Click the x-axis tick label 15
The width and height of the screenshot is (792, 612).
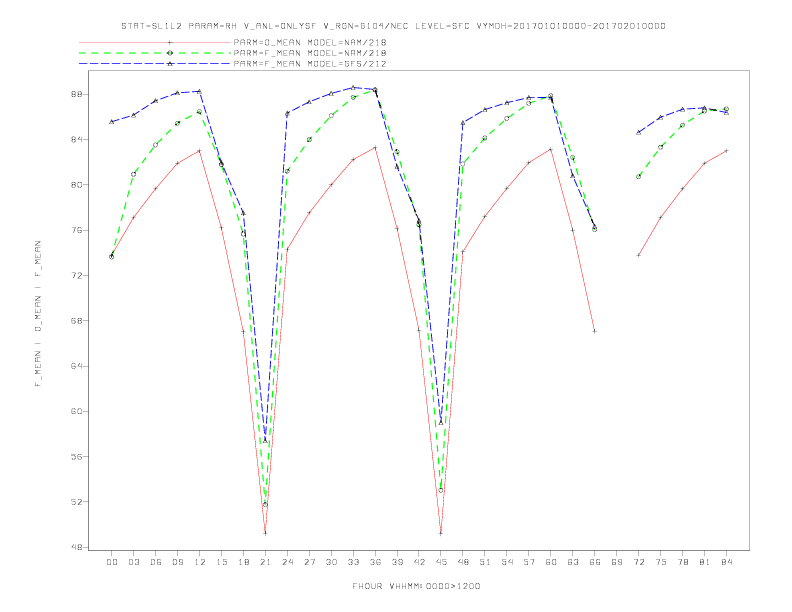(x=221, y=562)
